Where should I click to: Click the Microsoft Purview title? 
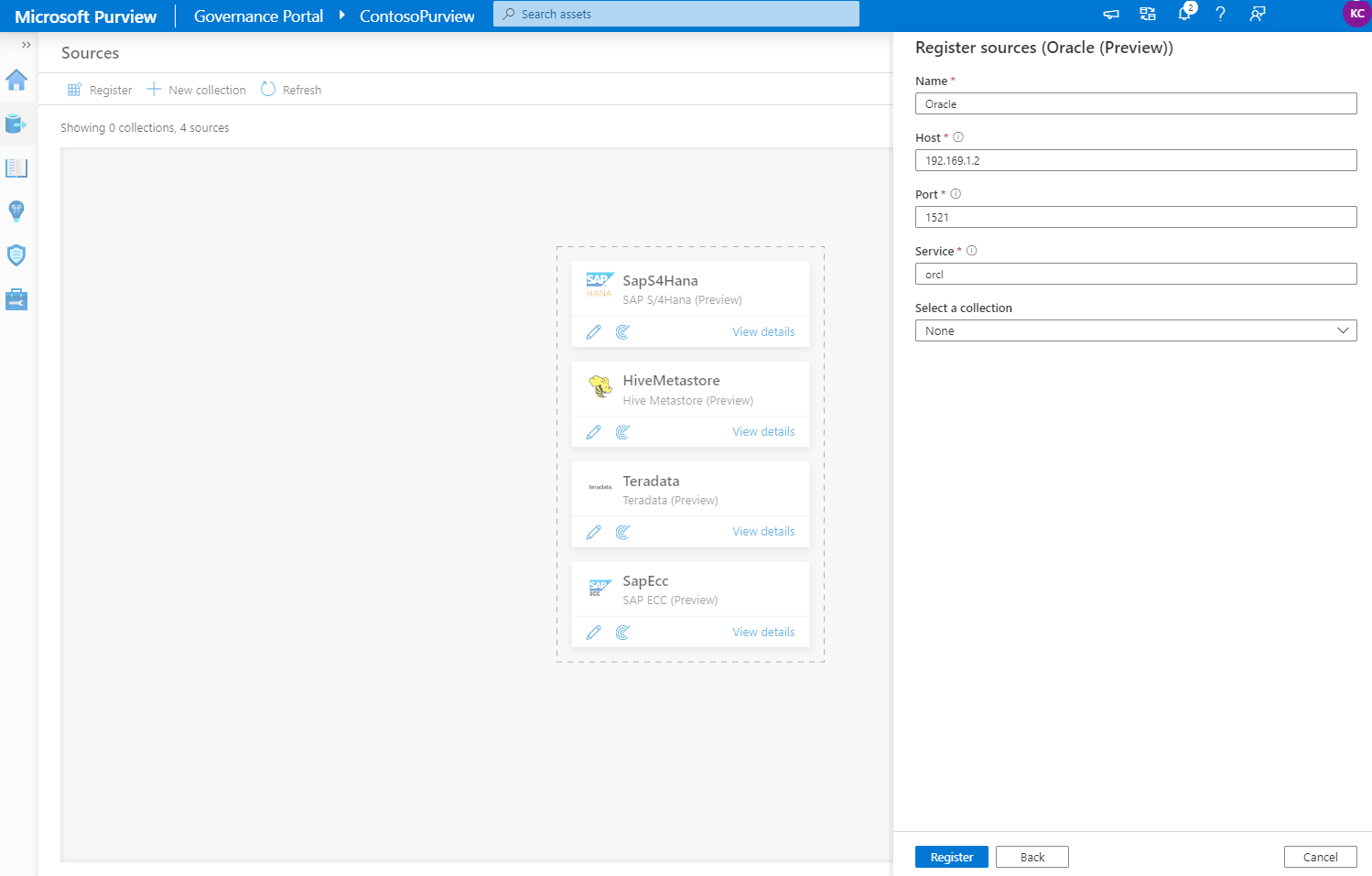86,16
